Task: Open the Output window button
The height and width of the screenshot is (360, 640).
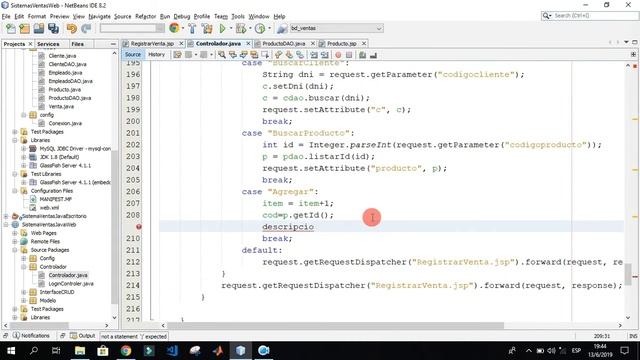Action: tap(82, 336)
